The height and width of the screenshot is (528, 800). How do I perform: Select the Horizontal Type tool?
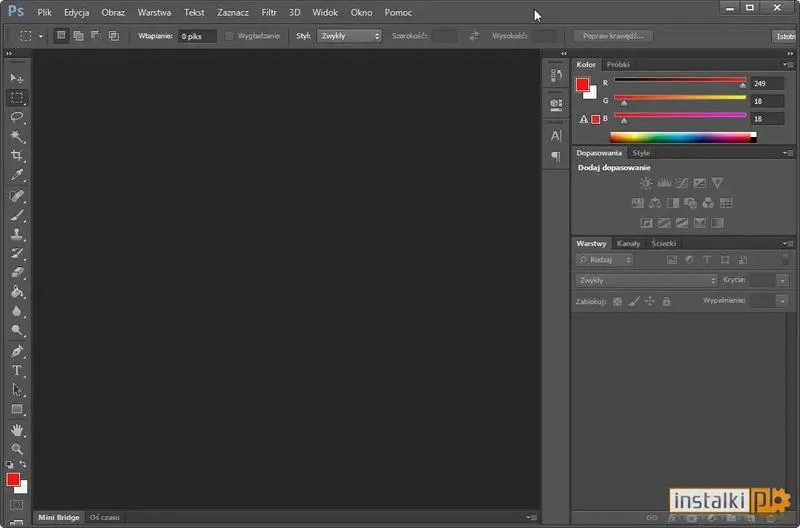pyautogui.click(x=17, y=371)
